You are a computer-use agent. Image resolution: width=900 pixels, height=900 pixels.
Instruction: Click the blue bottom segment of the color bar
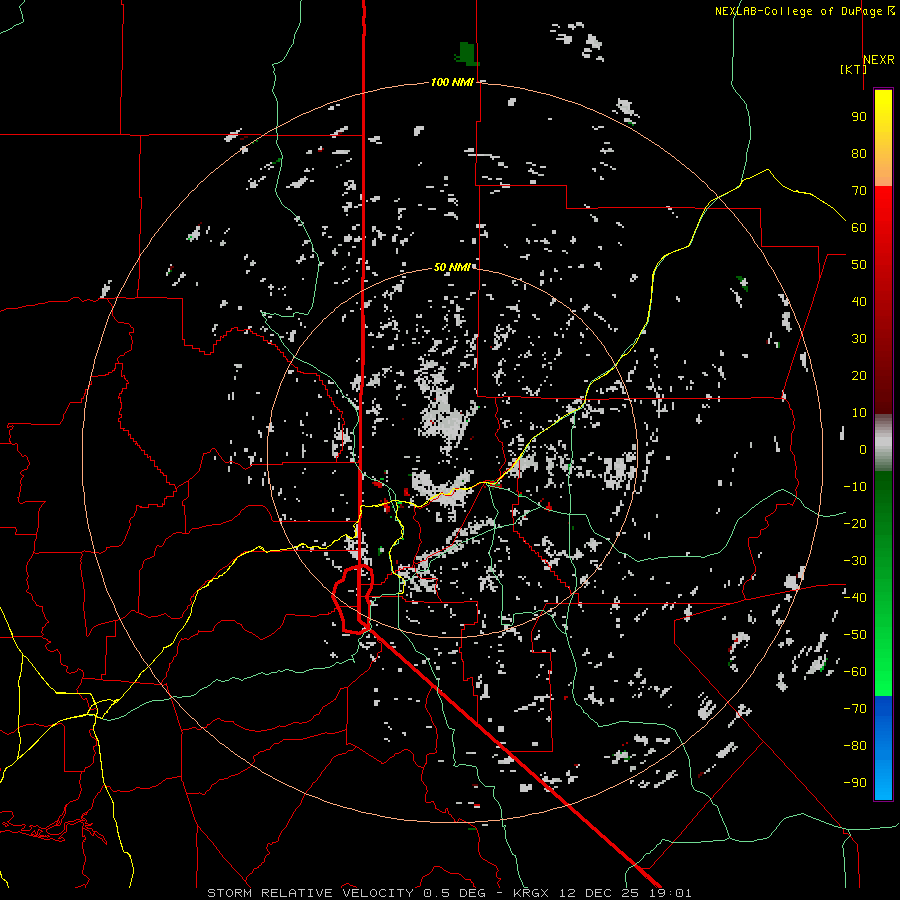[883, 748]
